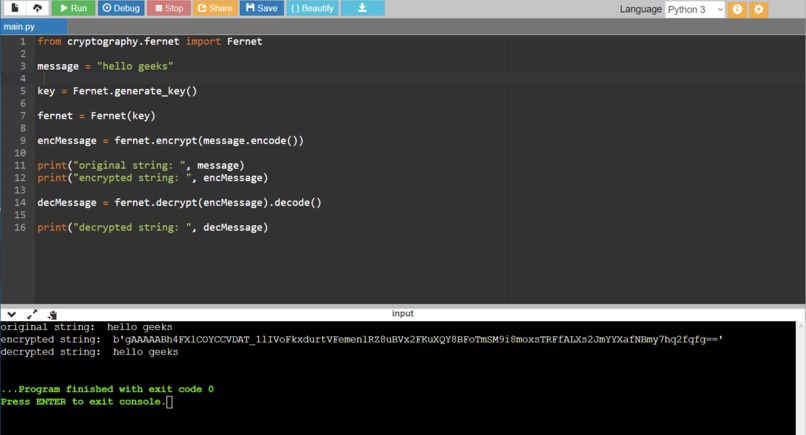Collapse the console with the chevron icon

click(x=11, y=314)
